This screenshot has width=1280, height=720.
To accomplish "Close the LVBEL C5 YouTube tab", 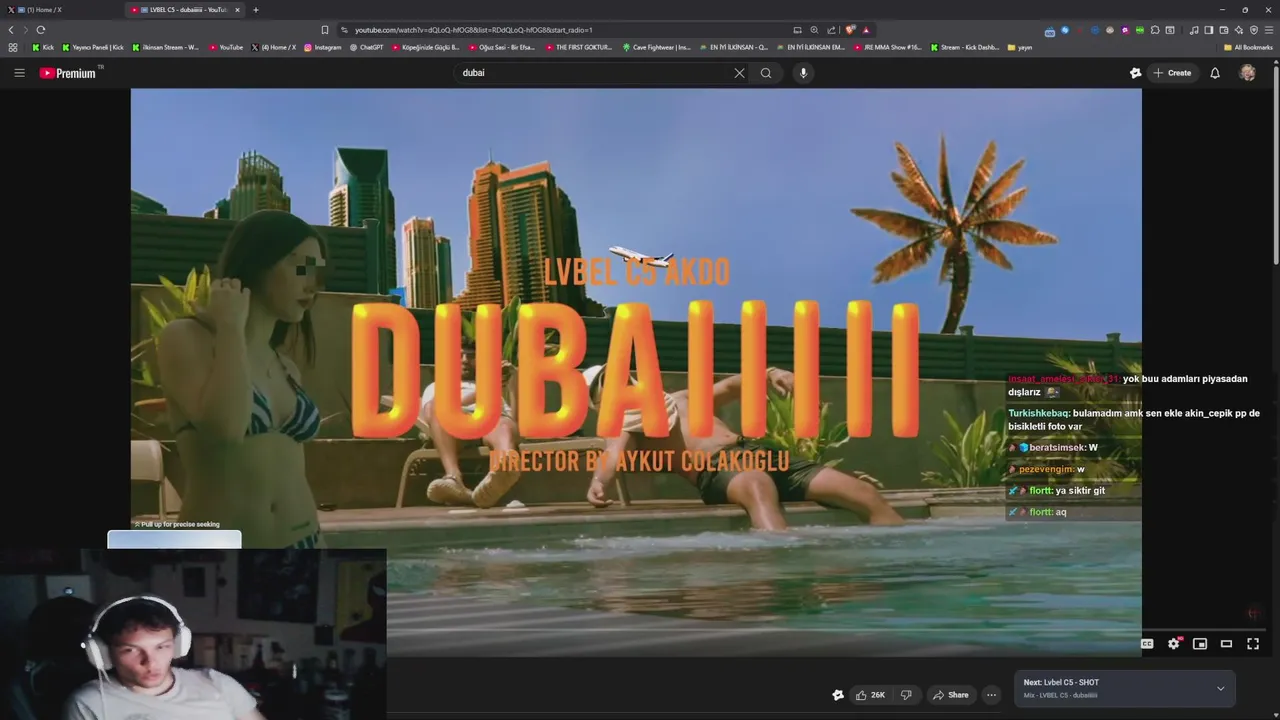I will tap(237, 10).
